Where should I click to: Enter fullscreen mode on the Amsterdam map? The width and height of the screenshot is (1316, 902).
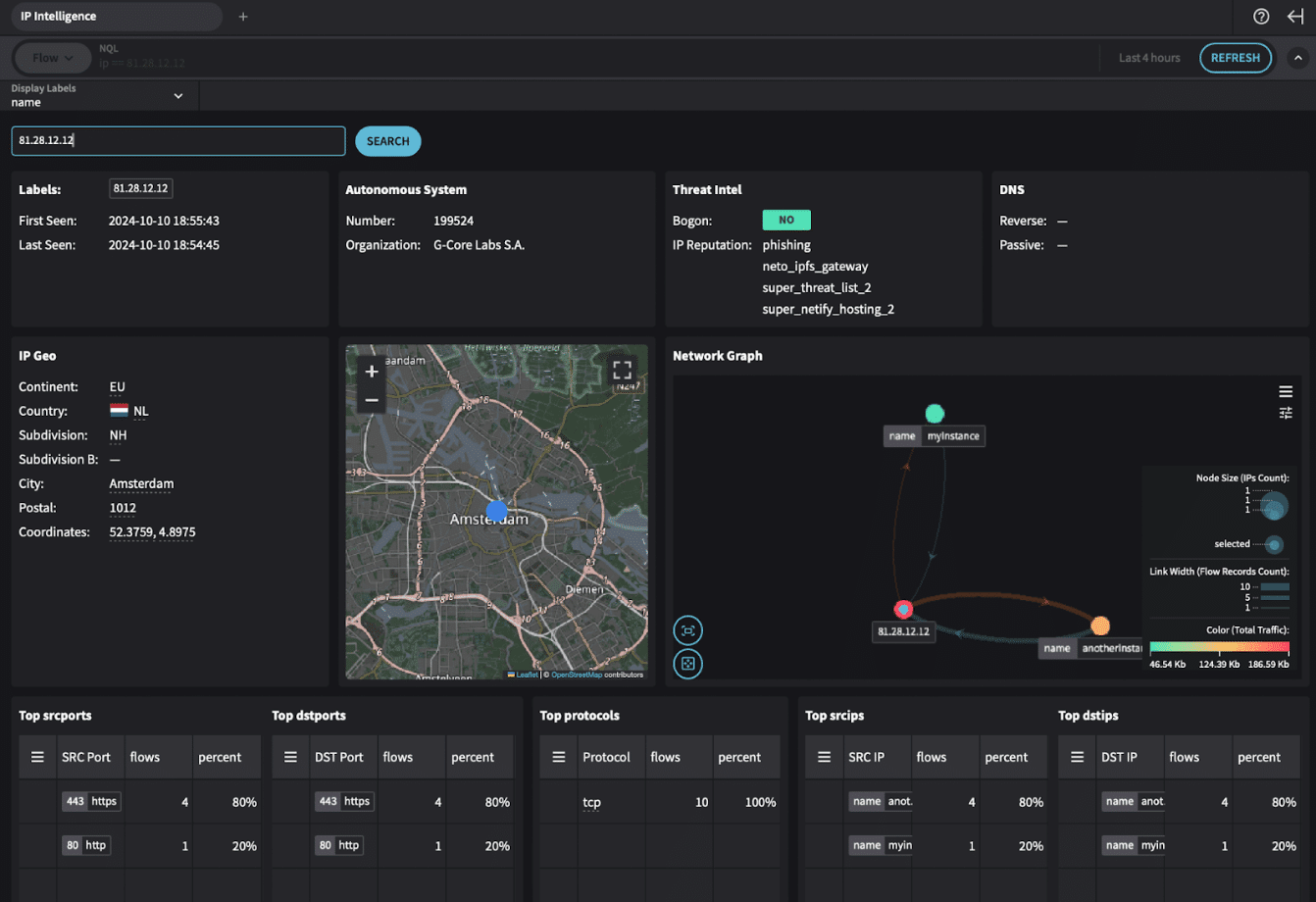tap(623, 370)
